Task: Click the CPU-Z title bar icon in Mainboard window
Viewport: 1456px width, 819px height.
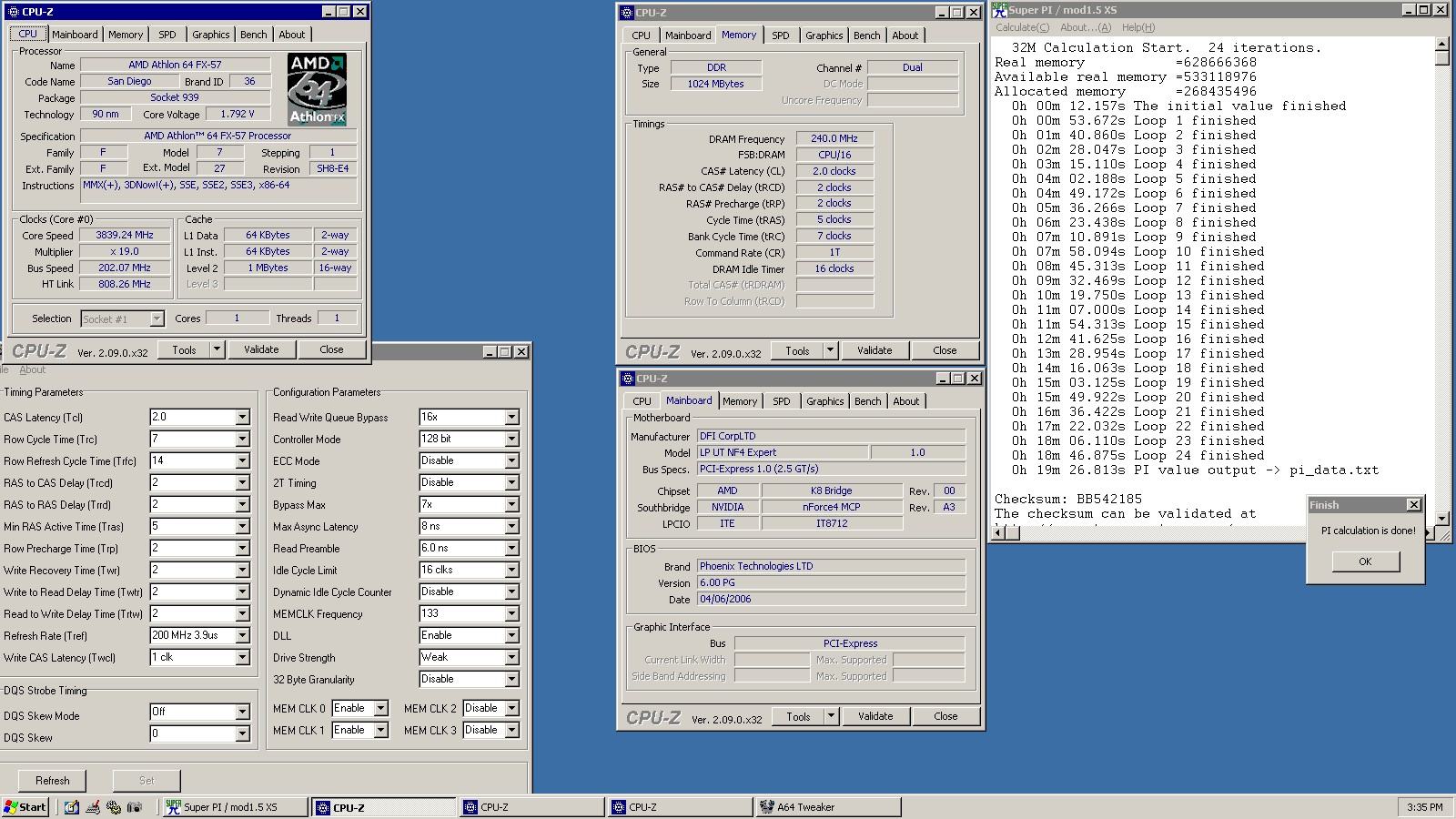Action: pyautogui.click(x=627, y=379)
